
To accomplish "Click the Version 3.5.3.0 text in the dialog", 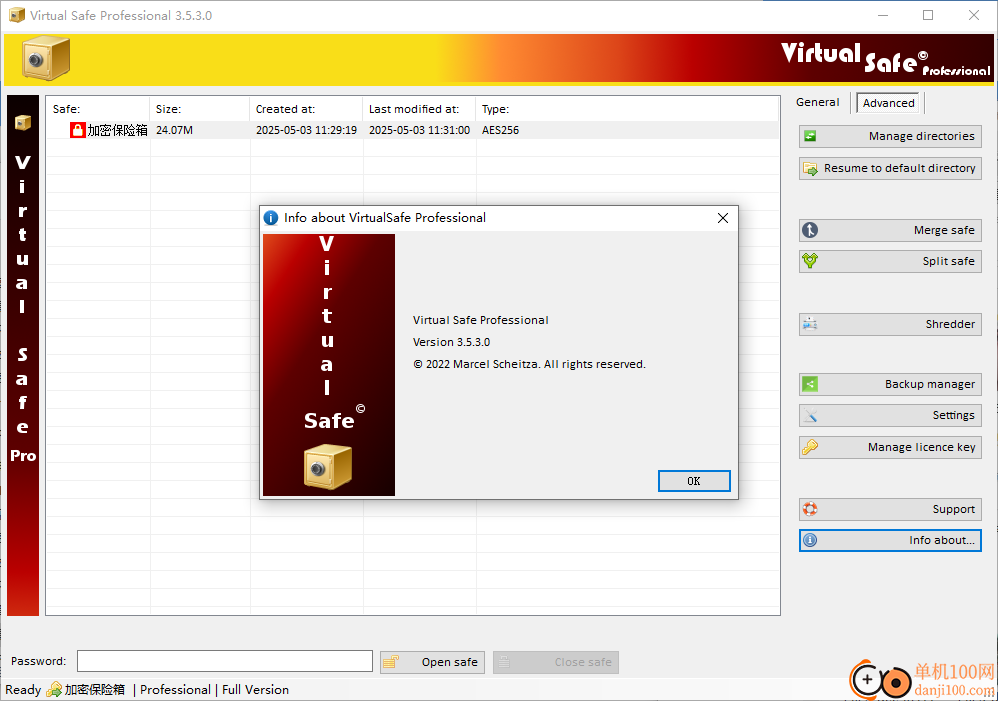I will [x=451, y=342].
